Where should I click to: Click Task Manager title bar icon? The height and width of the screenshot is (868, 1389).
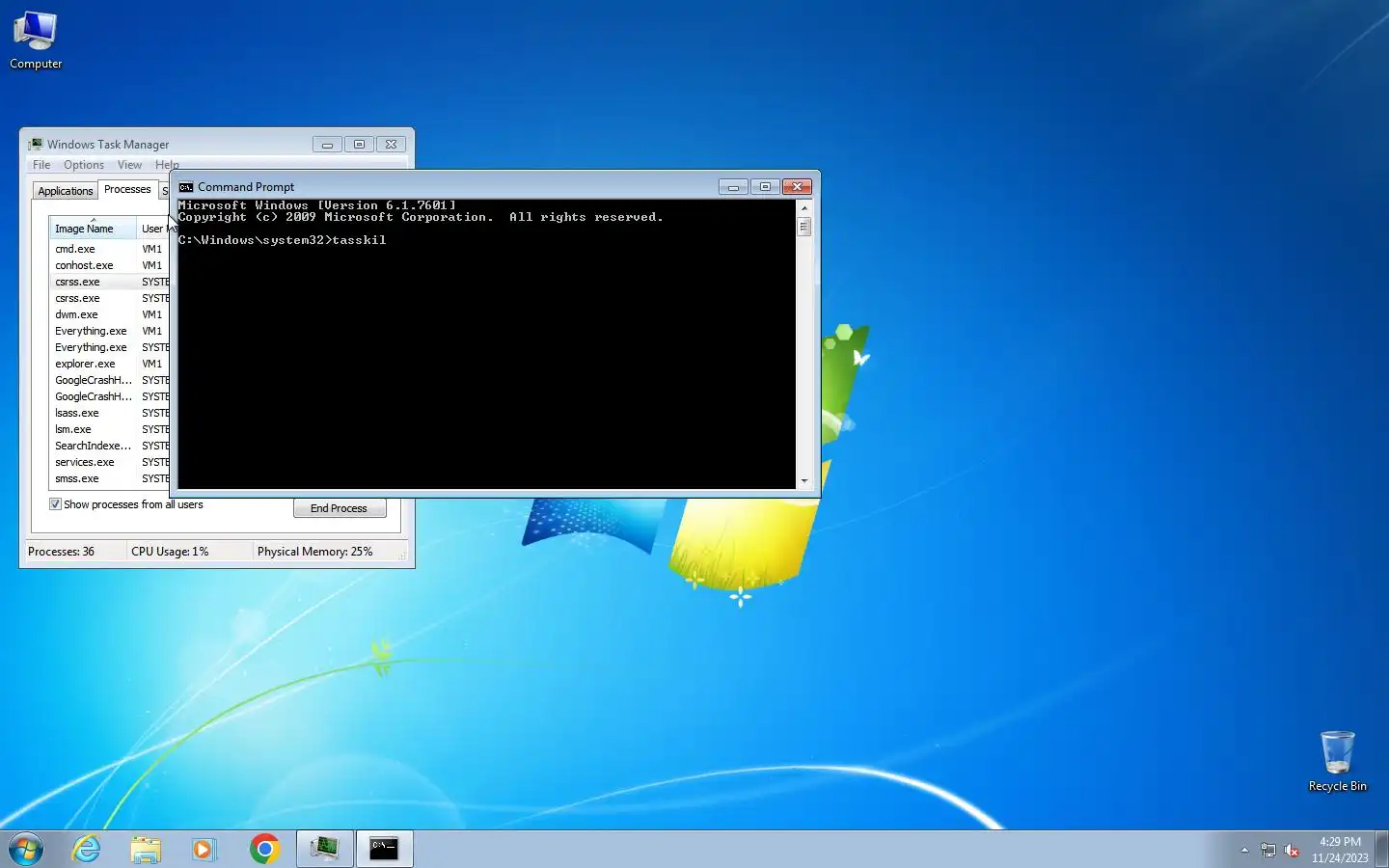pos(36,145)
